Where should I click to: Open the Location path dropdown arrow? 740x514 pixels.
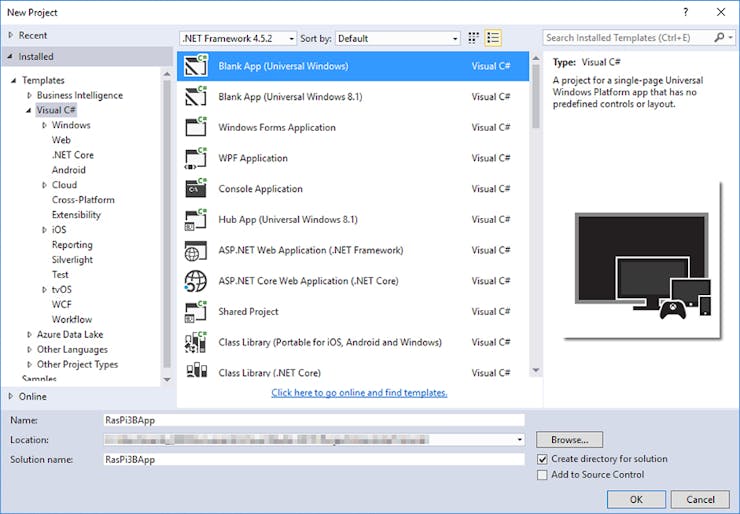(x=519, y=440)
